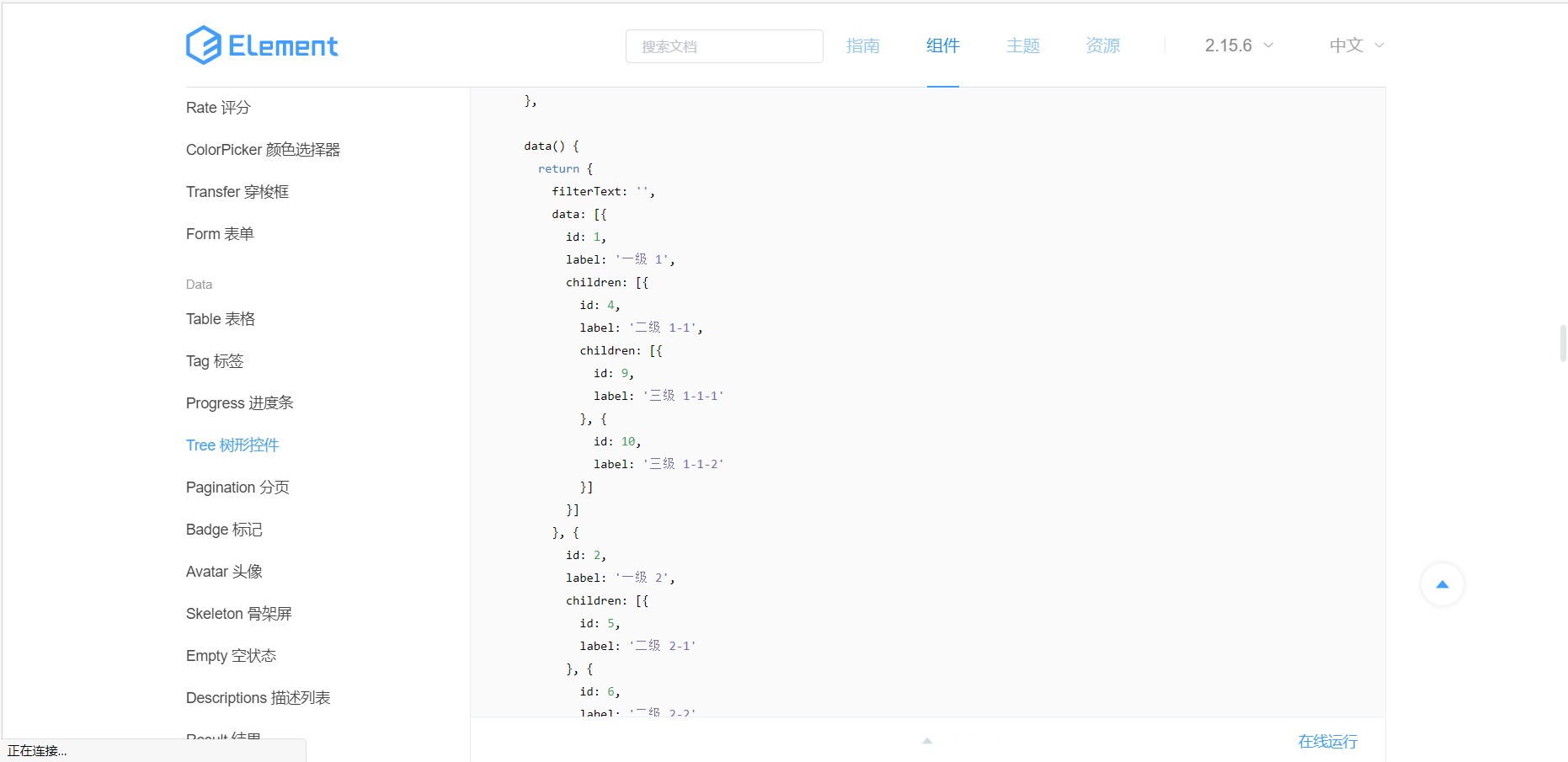
Task: Go to Avatar 头像 in the sidebar
Action: 224,572
